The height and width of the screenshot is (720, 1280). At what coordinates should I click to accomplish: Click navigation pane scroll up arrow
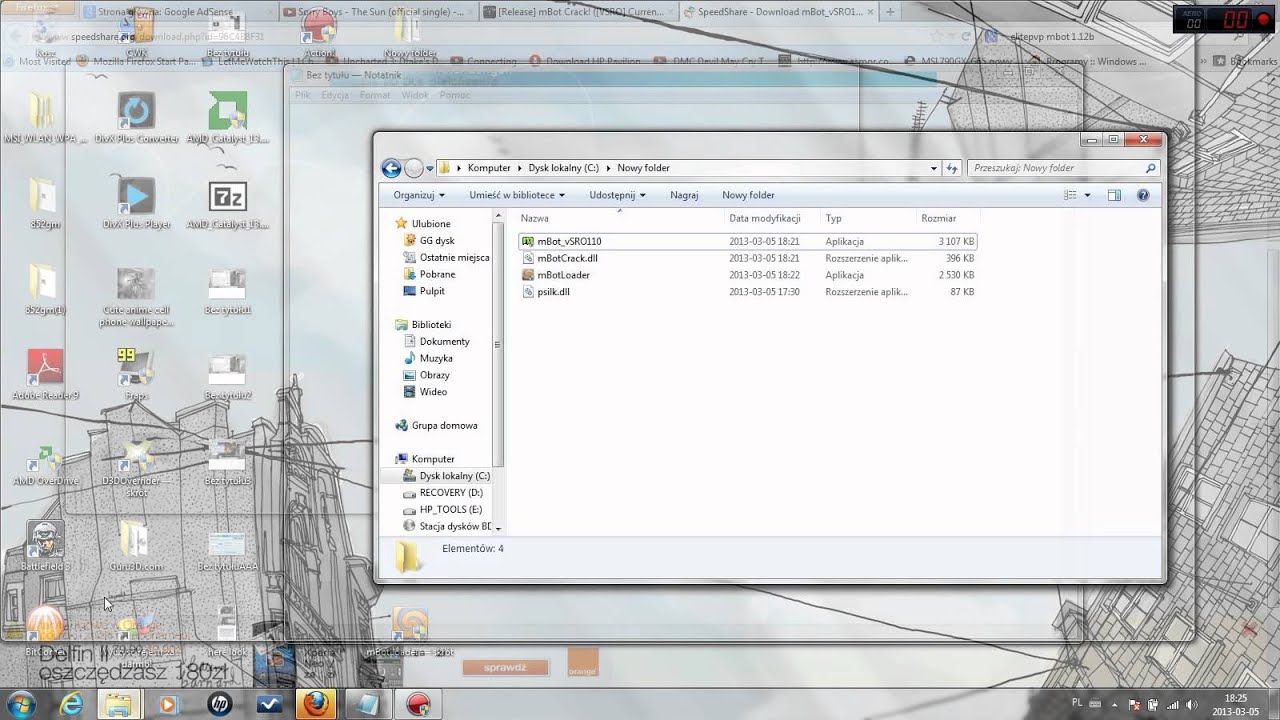coord(498,215)
